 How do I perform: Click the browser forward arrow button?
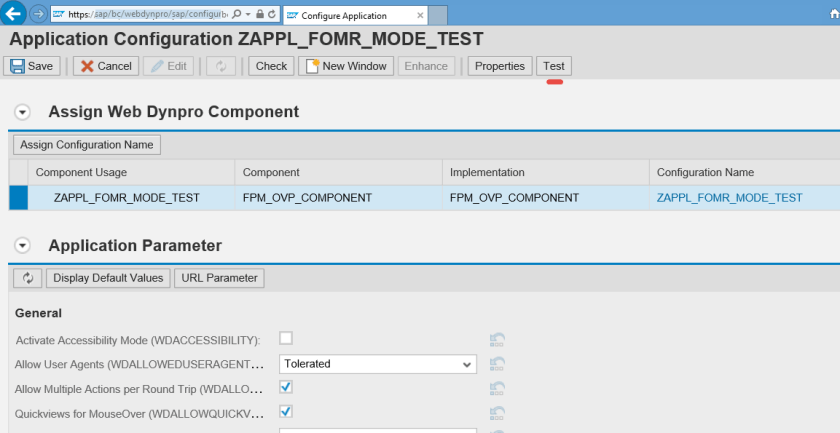(38, 15)
